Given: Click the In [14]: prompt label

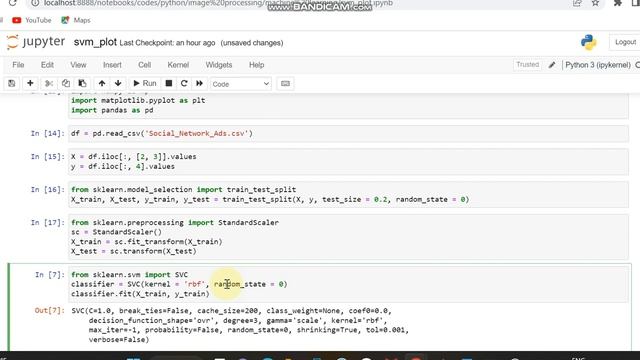Looking at the screenshot, I should click(x=47, y=133).
